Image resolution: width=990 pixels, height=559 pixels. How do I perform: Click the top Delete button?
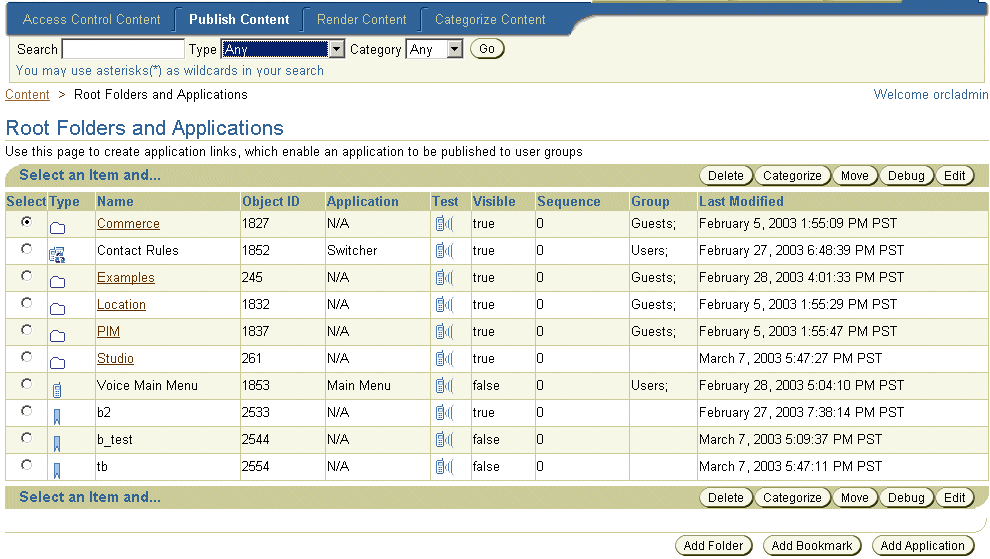click(x=725, y=176)
